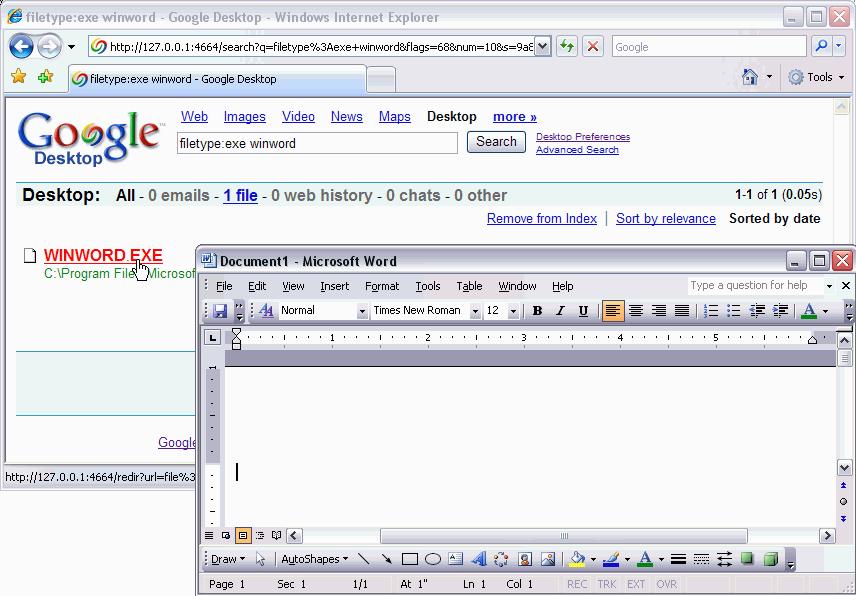Click the Google Desktop Search button
The height and width of the screenshot is (596, 856).
(496, 142)
